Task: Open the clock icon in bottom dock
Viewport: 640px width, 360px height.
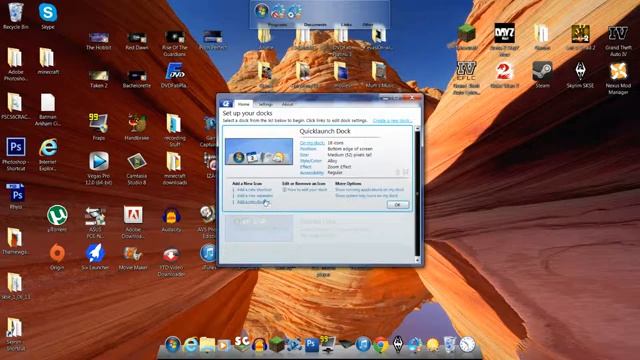Action: pos(467,345)
